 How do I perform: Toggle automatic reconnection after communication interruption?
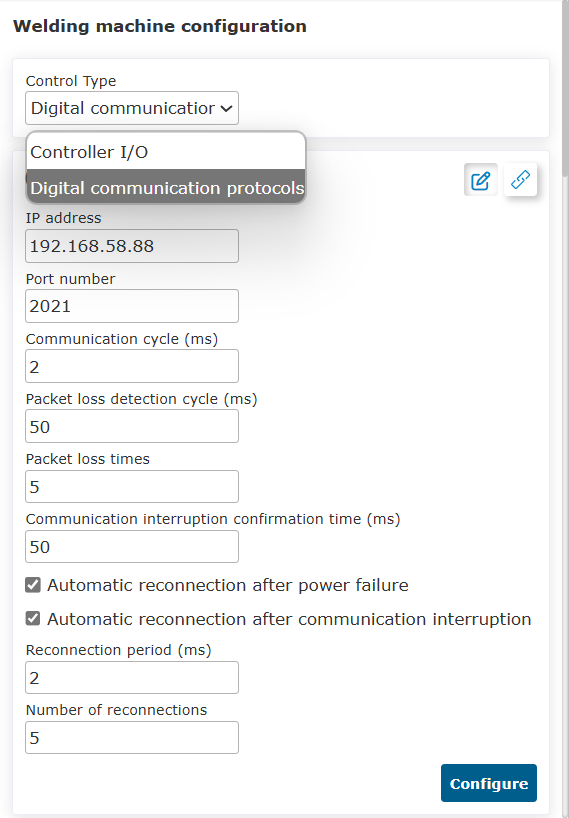click(33, 619)
